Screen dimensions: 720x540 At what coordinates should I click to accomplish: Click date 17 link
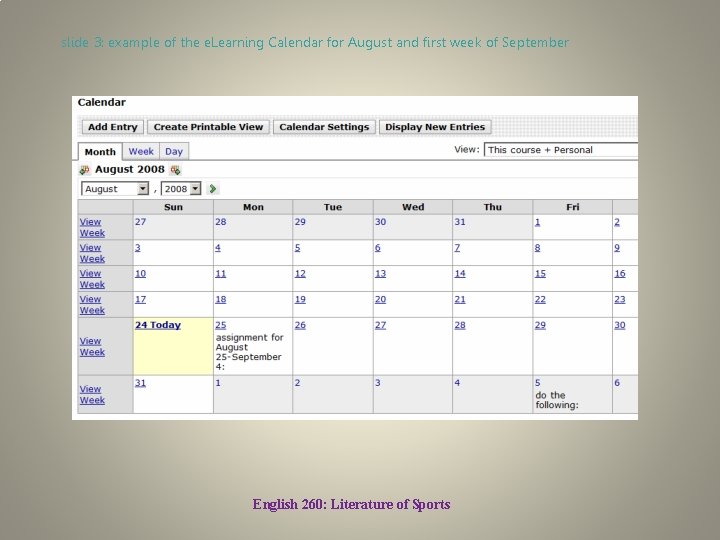tap(141, 299)
